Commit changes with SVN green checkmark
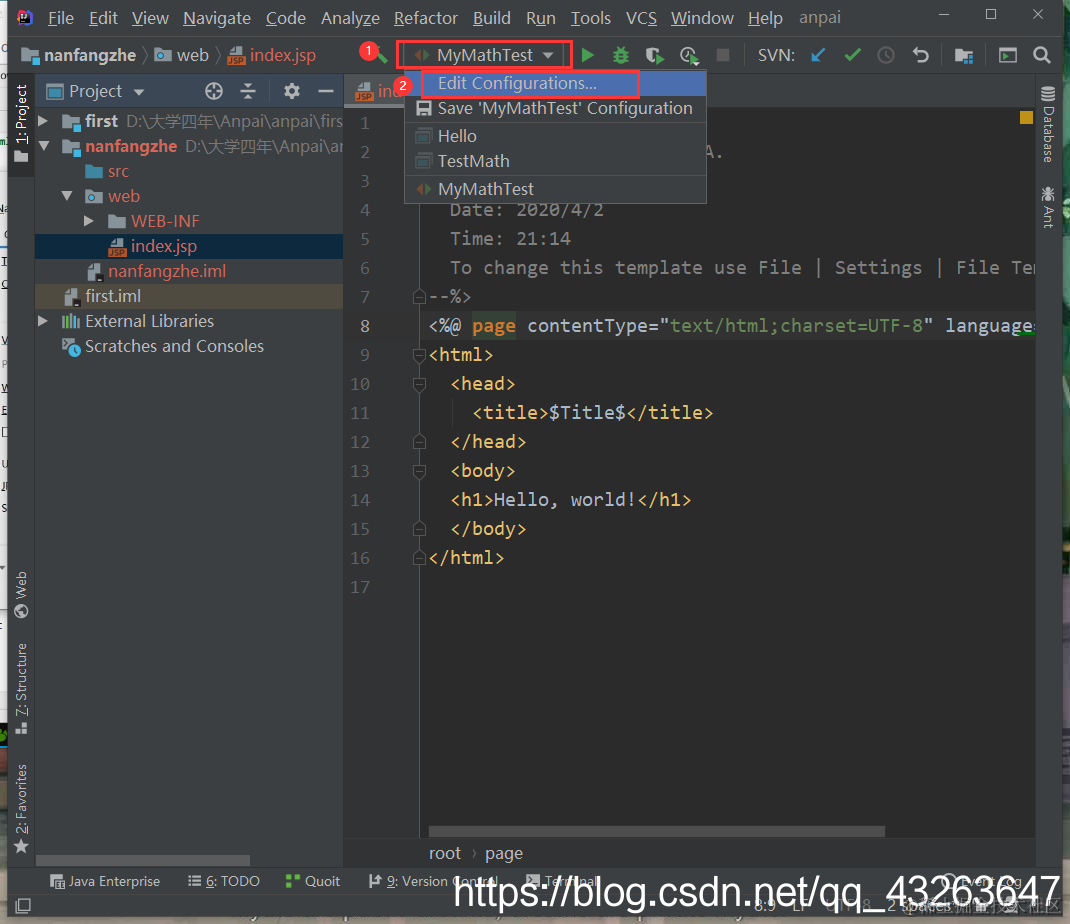 click(x=852, y=55)
